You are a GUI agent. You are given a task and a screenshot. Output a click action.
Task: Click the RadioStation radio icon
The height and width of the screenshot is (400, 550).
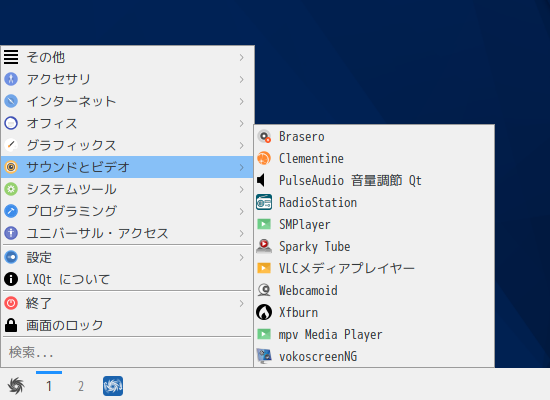click(x=264, y=202)
